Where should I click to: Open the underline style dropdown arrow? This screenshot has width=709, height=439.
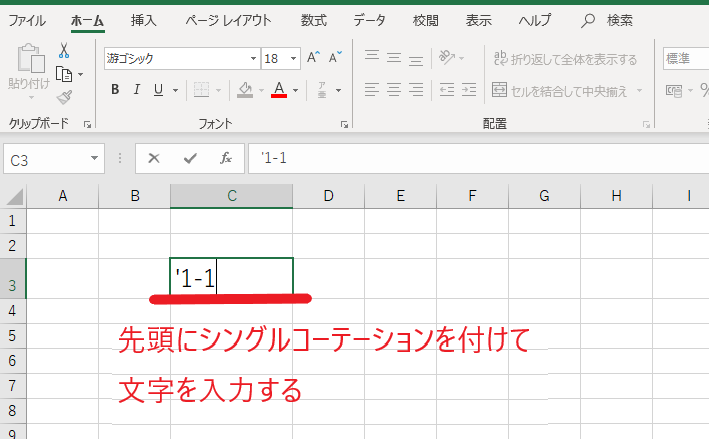point(175,90)
